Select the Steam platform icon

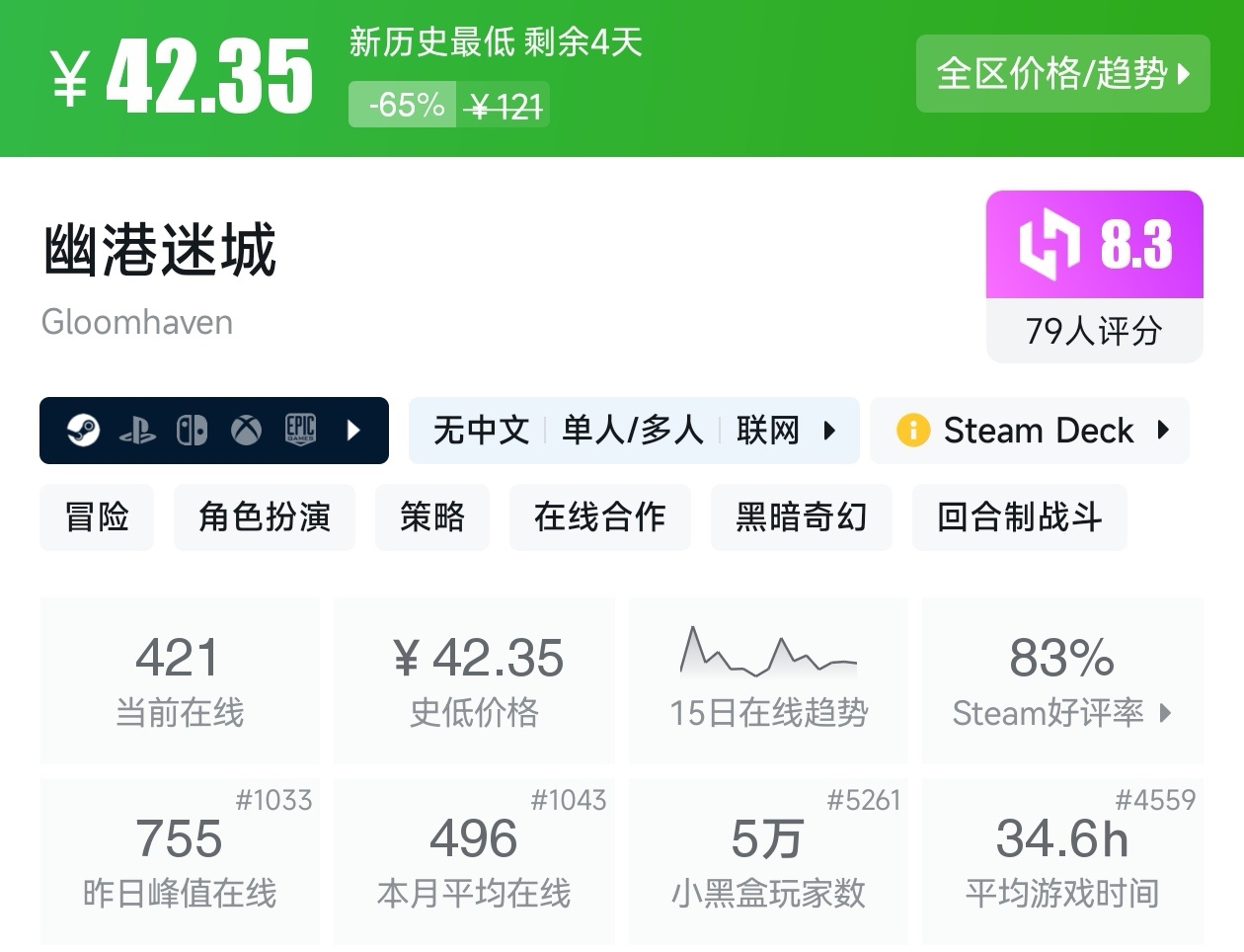click(x=86, y=431)
